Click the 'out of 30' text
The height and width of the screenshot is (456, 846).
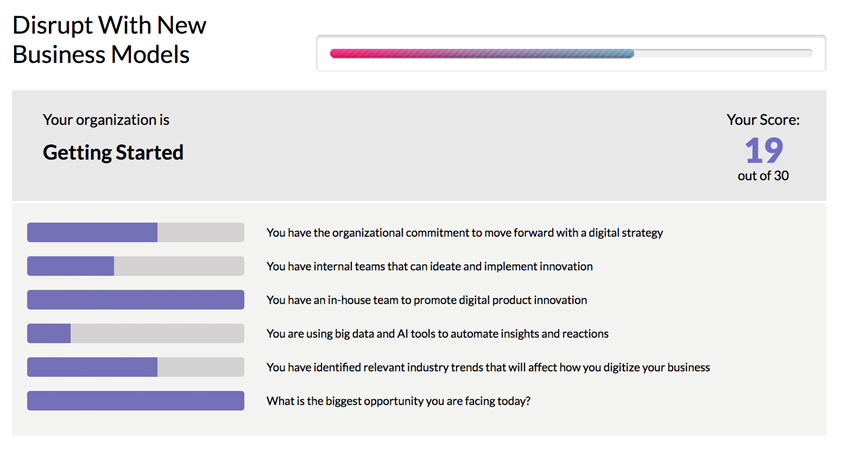click(763, 176)
